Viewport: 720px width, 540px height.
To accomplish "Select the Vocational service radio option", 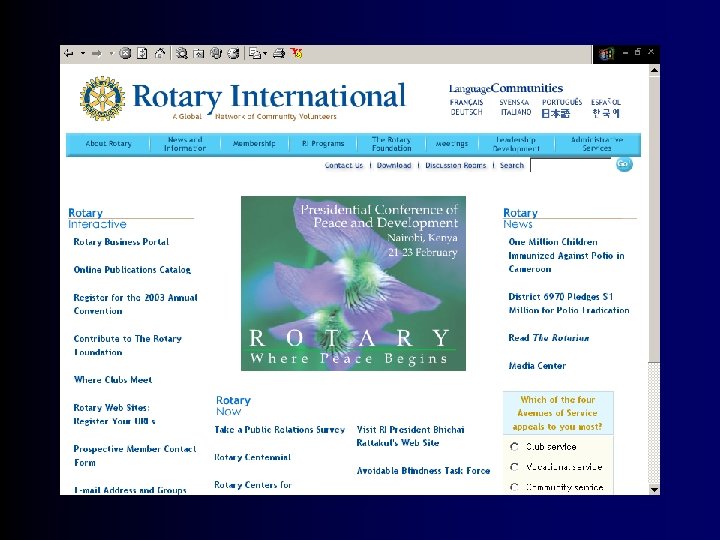I will (x=514, y=467).
